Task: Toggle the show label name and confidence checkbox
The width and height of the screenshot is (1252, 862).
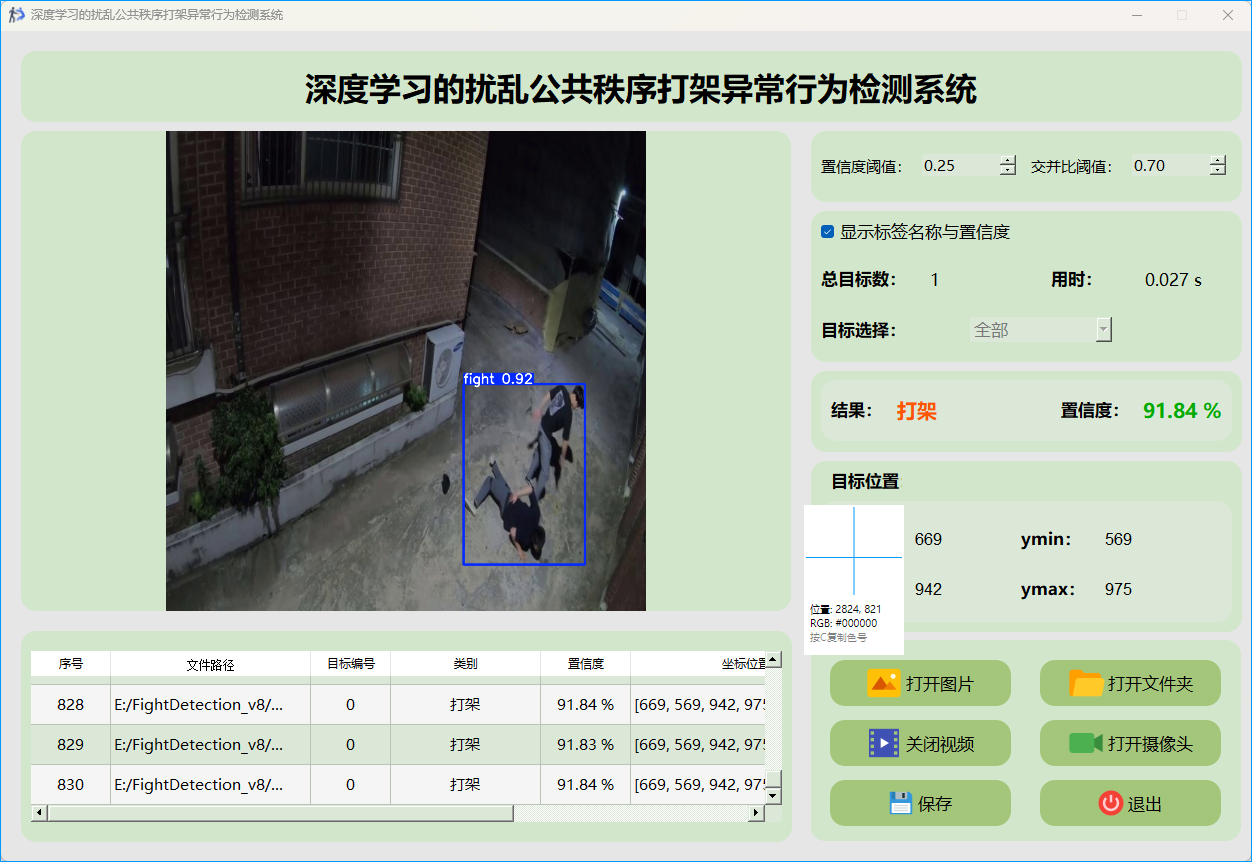Action: tap(828, 232)
